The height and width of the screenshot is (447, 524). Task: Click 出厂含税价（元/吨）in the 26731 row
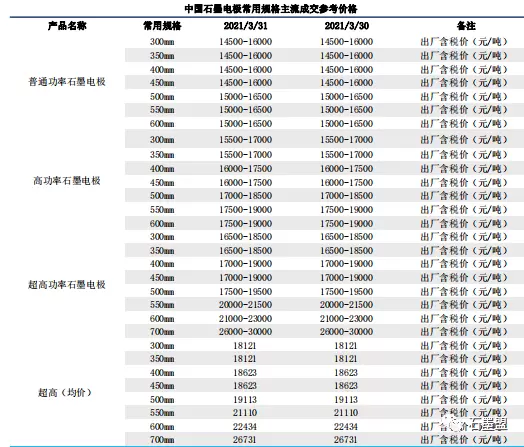point(464,440)
